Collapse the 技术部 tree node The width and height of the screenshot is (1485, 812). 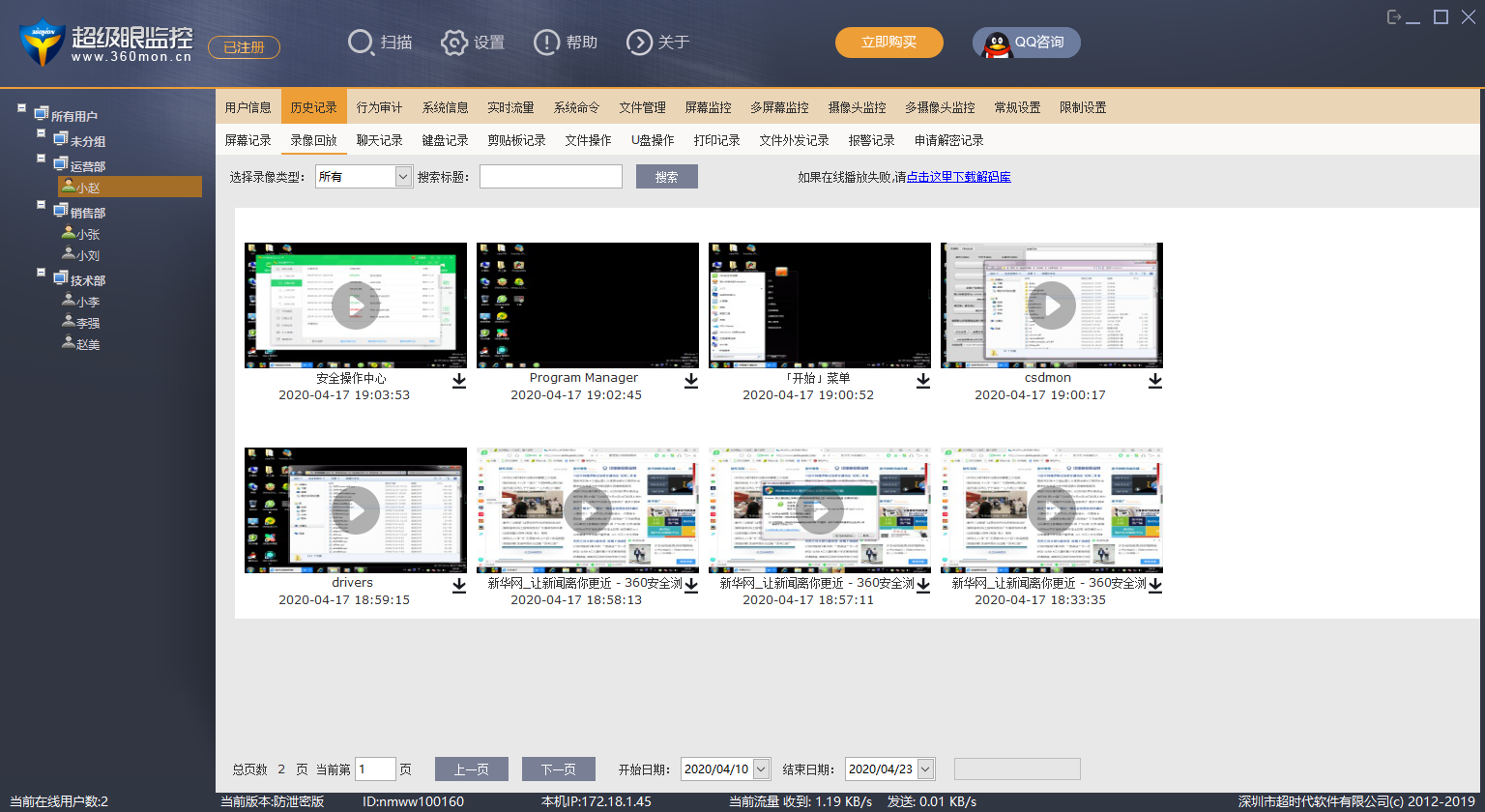(x=42, y=272)
